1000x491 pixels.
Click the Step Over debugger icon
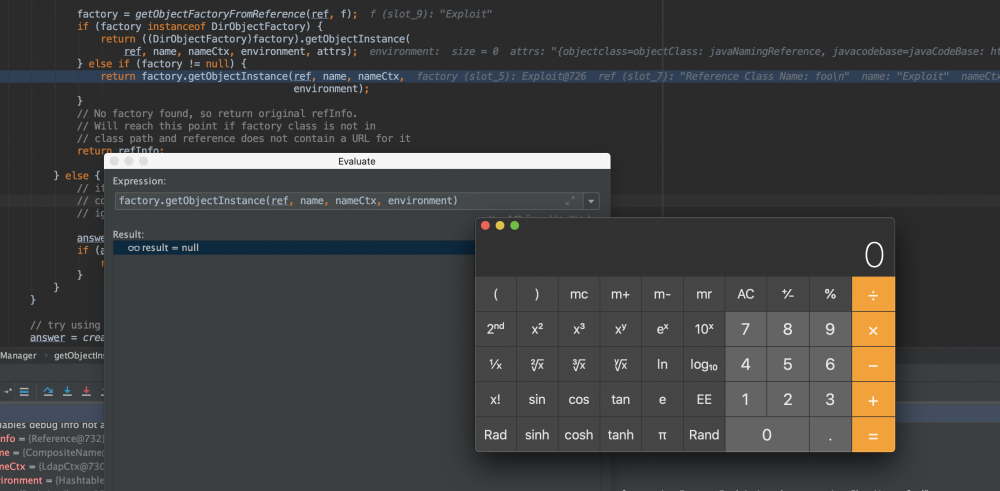46,391
